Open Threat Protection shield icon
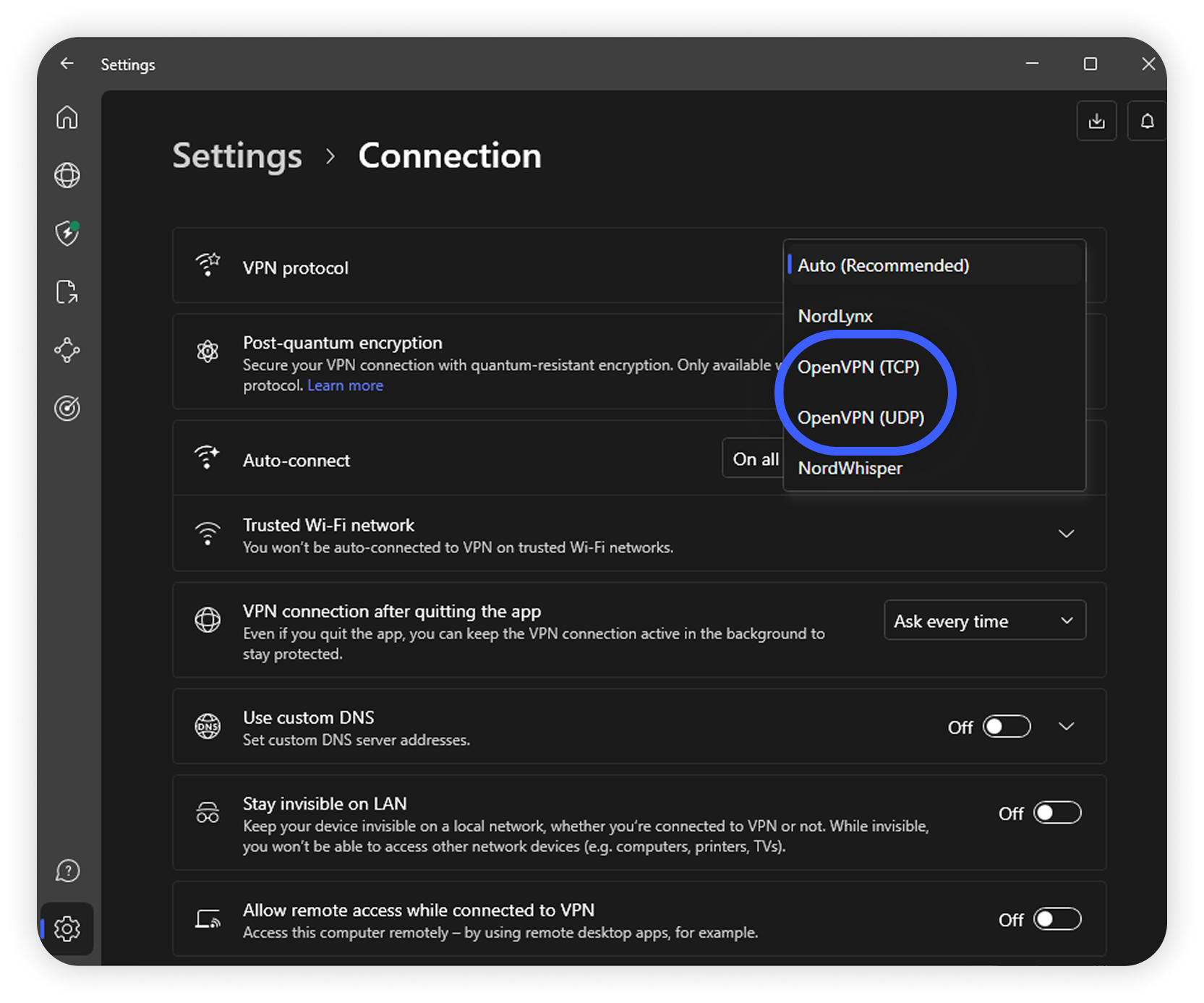The image size is (1204, 1003). point(67,234)
